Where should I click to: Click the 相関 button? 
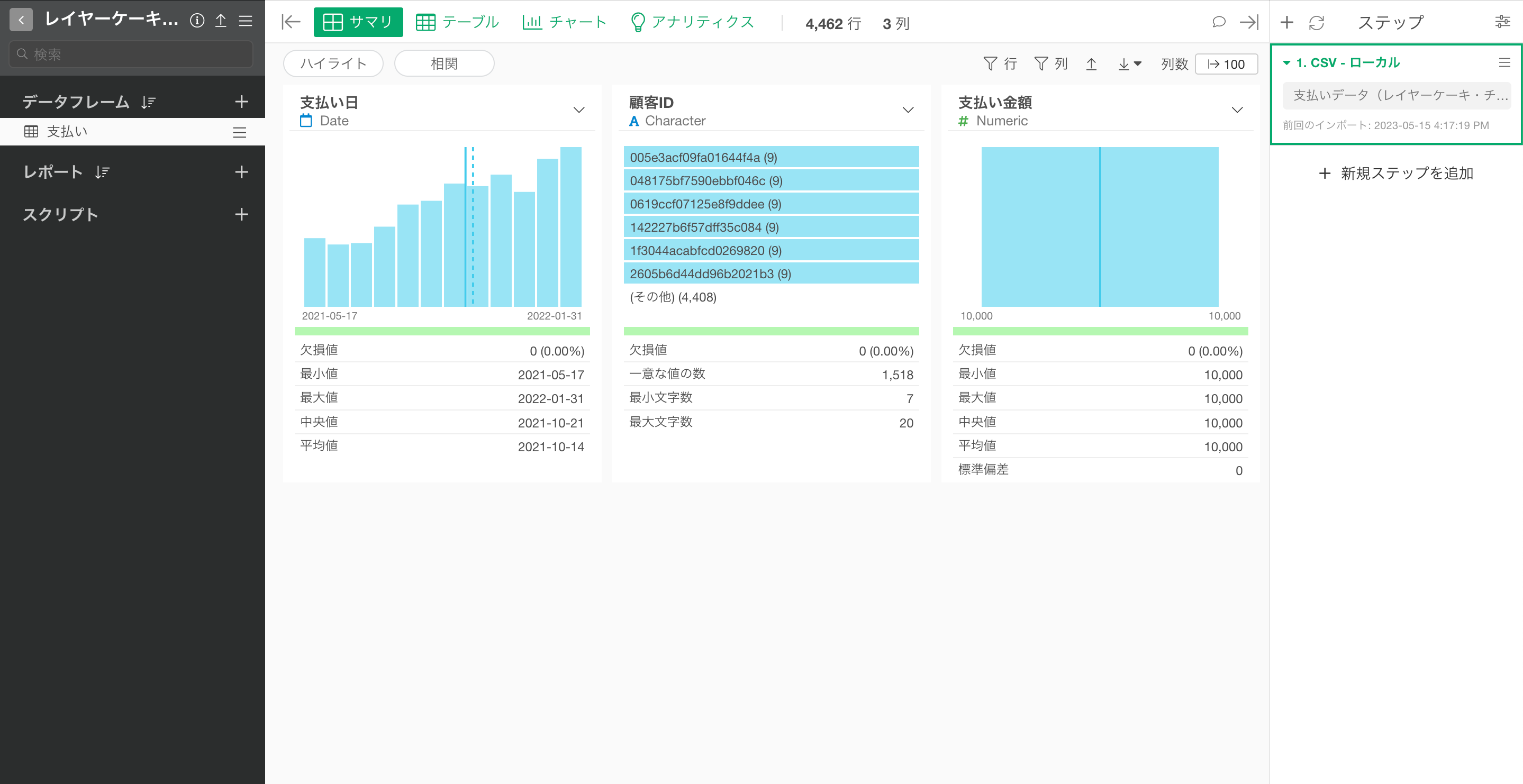(x=444, y=63)
